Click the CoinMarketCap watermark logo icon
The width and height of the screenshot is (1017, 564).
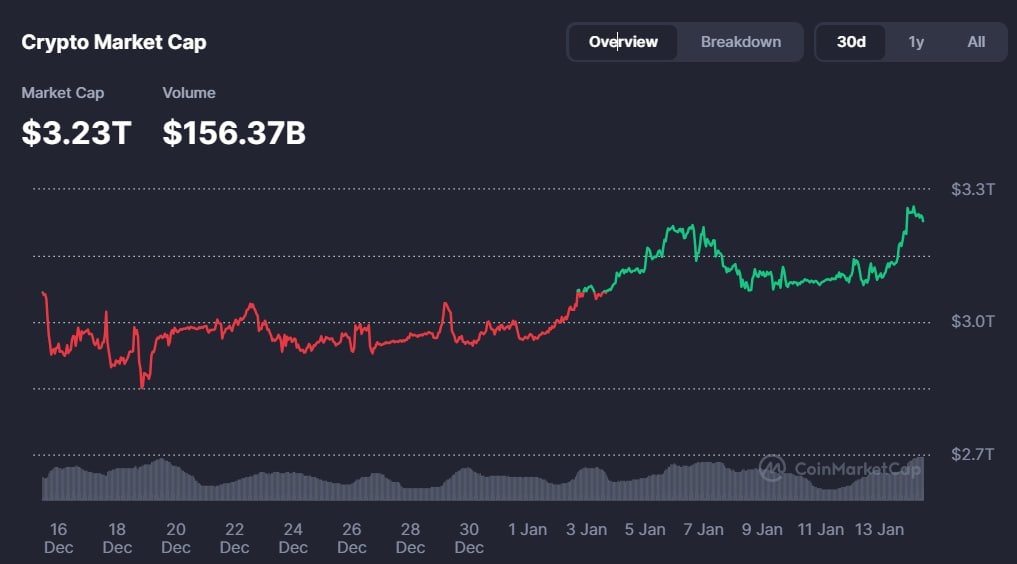click(772, 468)
